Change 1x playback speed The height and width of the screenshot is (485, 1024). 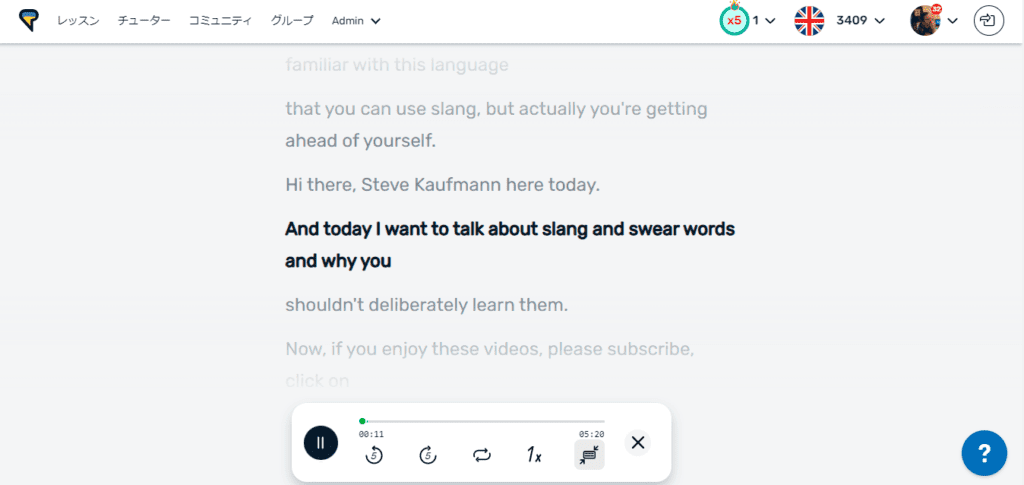point(535,455)
